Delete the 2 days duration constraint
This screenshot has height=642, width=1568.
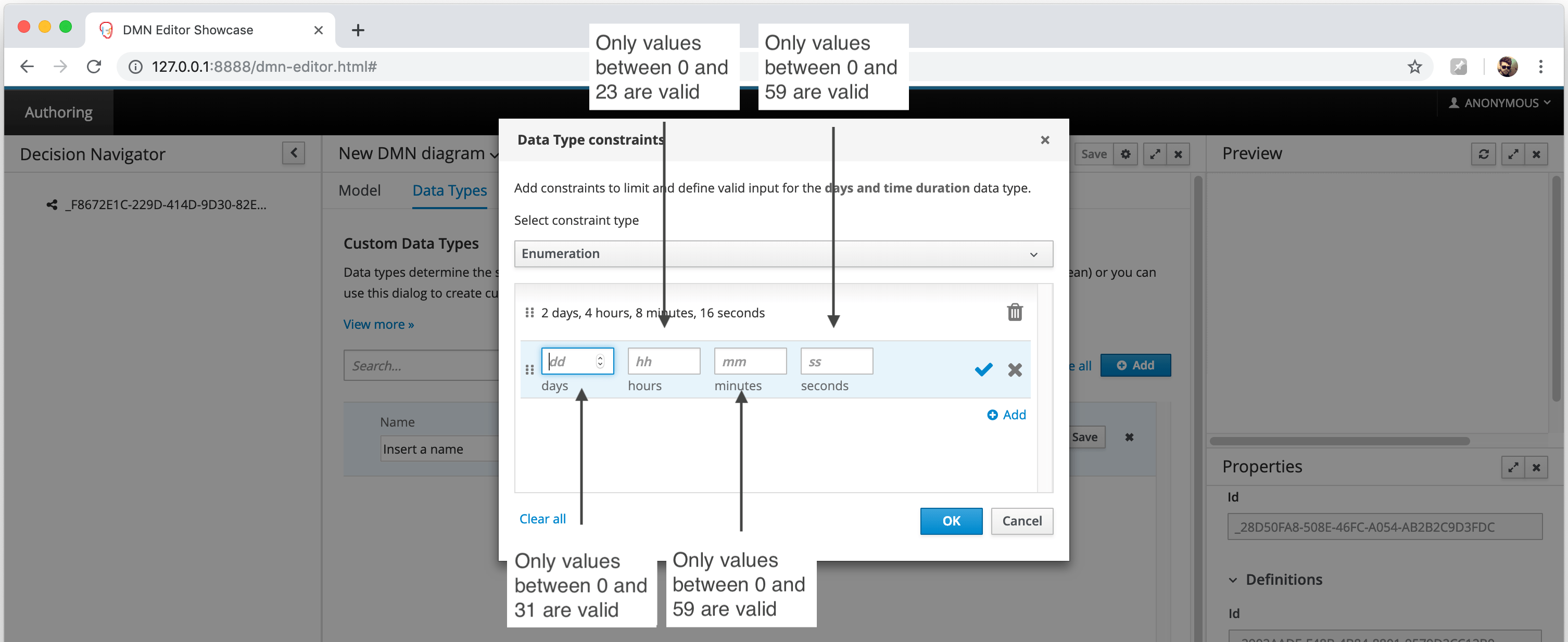tap(1014, 312)
